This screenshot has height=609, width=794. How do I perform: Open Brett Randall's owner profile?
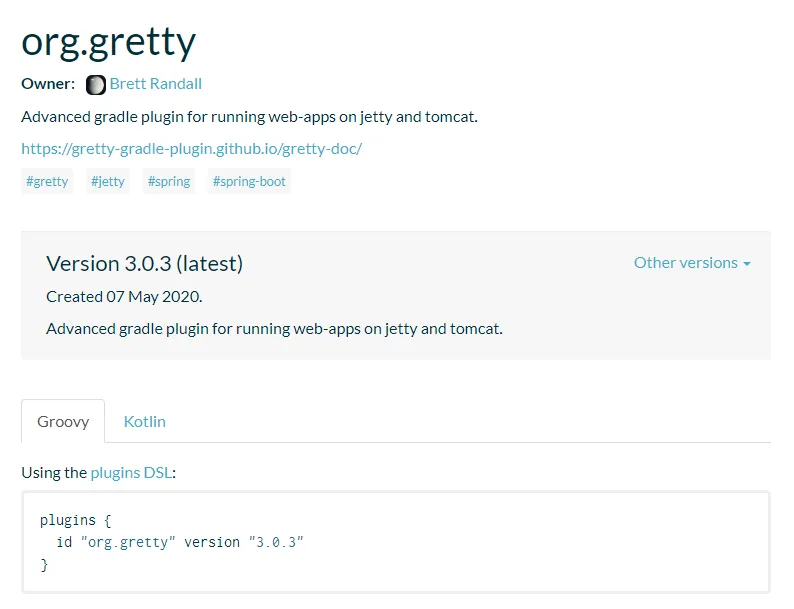[x=156, y=84]
